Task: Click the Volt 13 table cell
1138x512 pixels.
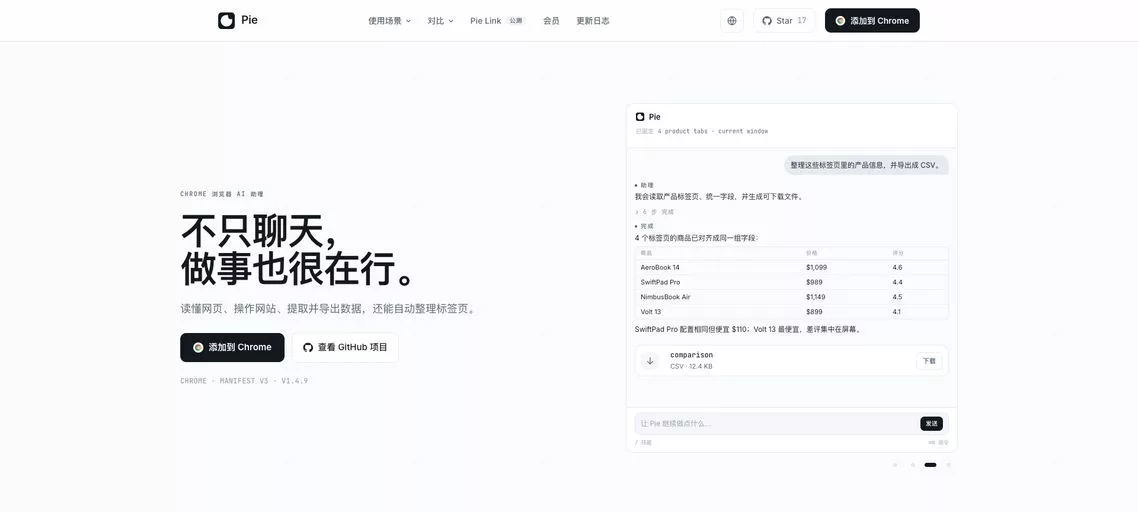Action: point(650,312)
